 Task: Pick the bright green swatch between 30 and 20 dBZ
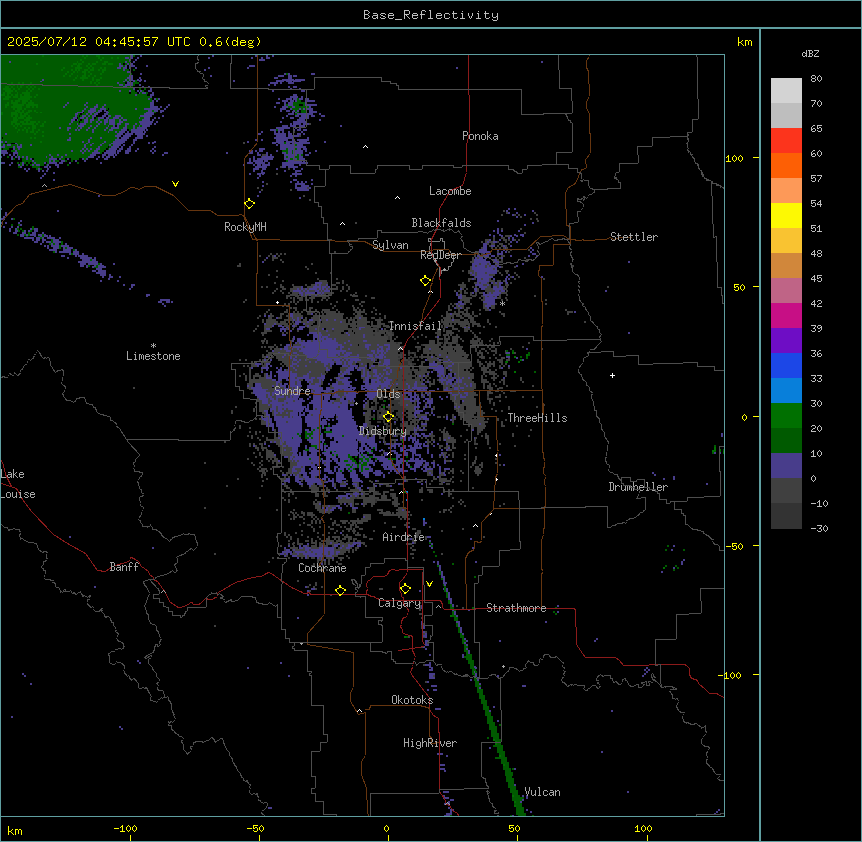[786, 416]
